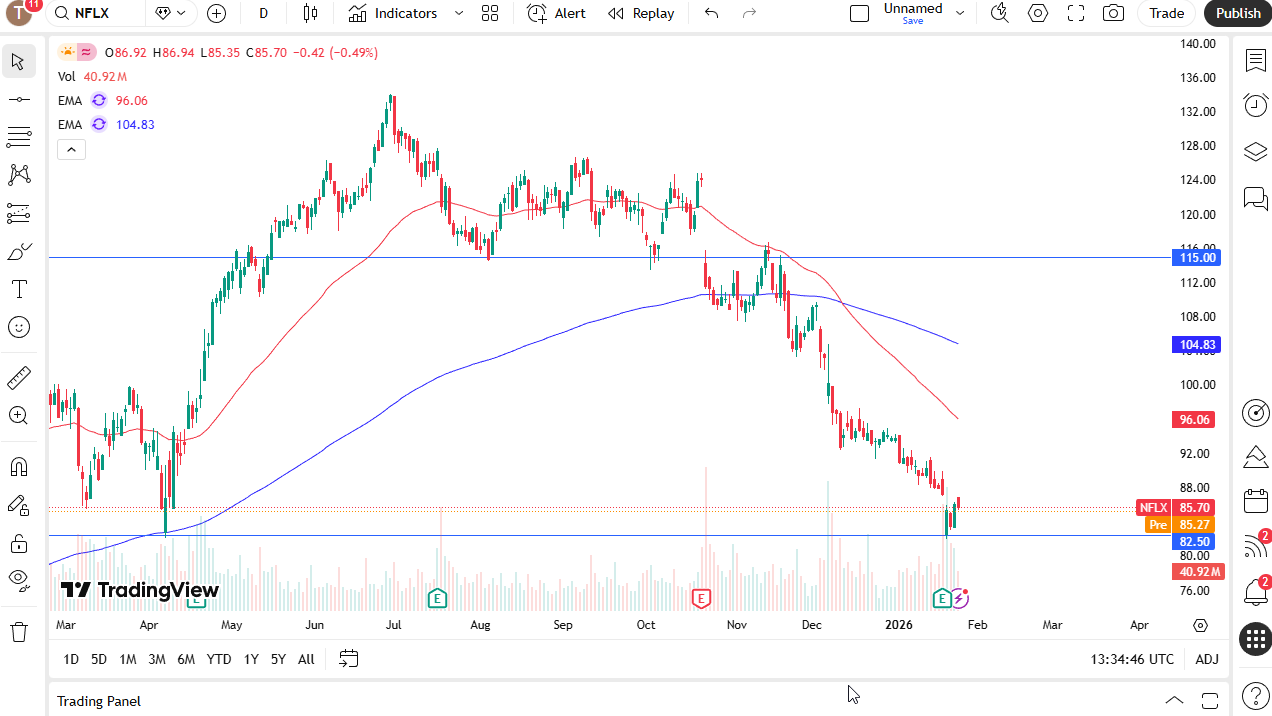Toggle lock all drawing tools
This screenshot has width=1272, height=716.
18,543
